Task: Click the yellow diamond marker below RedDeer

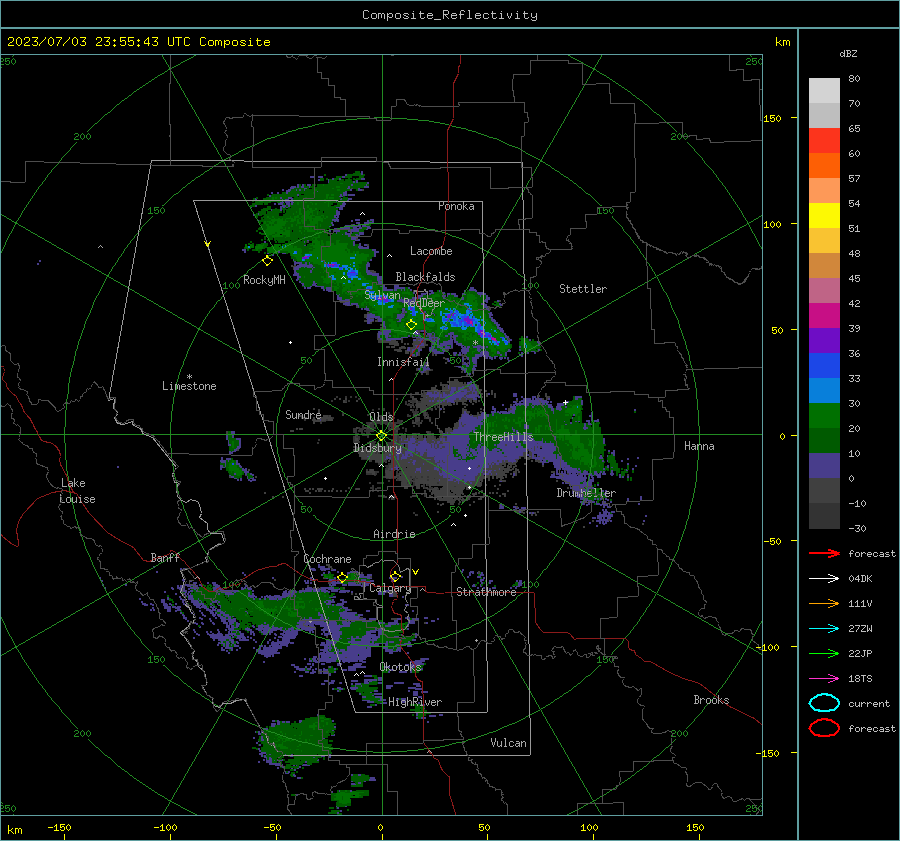Action: click(411, 325)
